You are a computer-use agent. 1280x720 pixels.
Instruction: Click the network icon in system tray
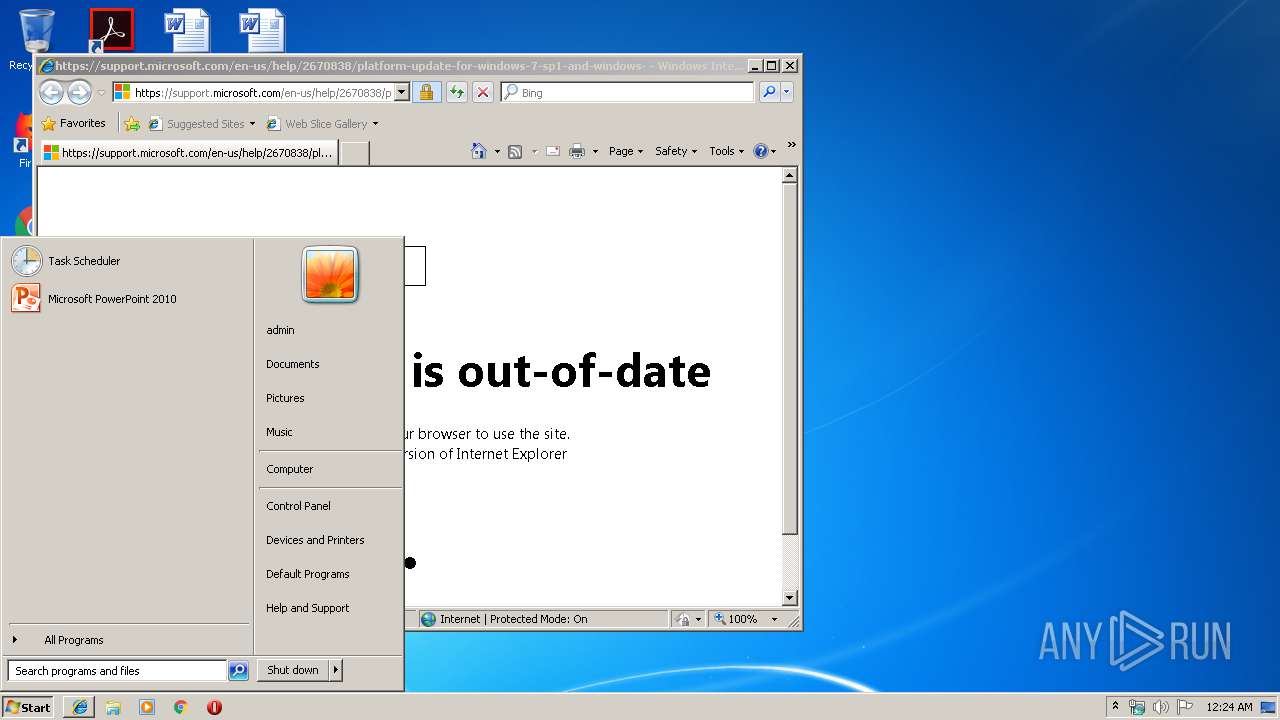tap(1137, 707)
